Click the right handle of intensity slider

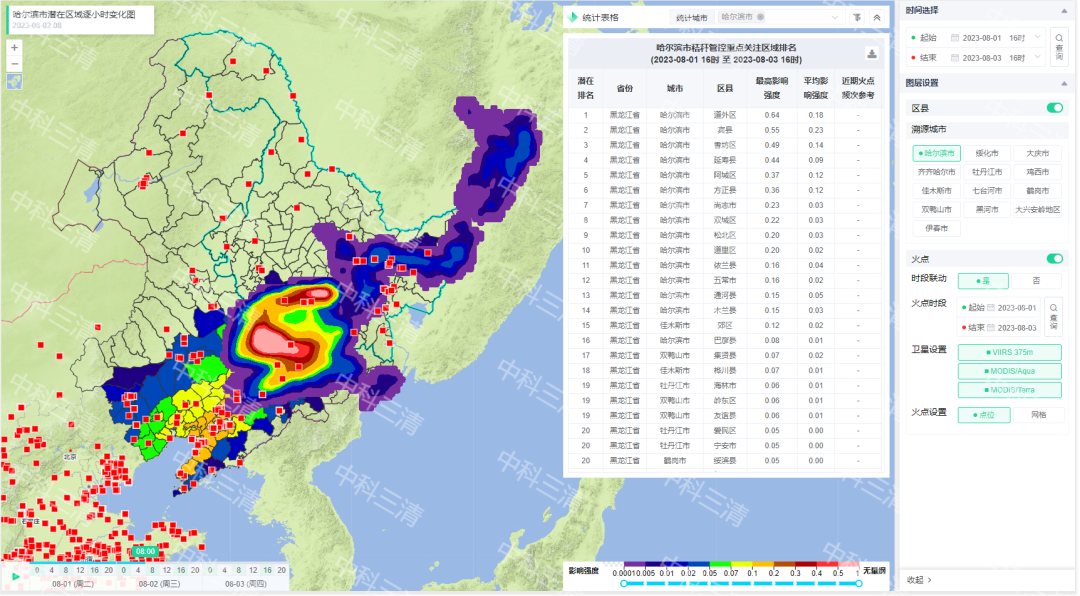(x=859, y=584)
